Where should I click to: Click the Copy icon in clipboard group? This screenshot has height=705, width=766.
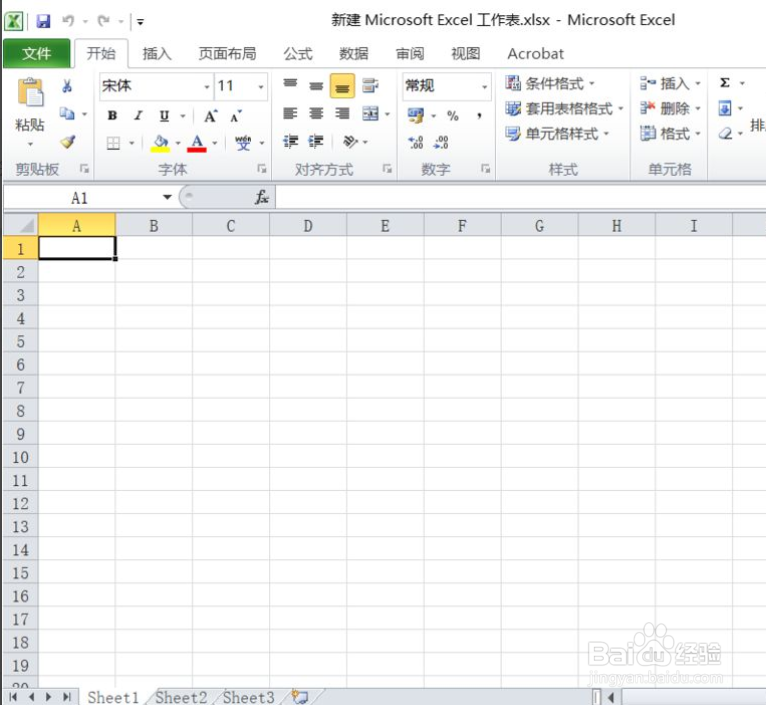[67, 114]
